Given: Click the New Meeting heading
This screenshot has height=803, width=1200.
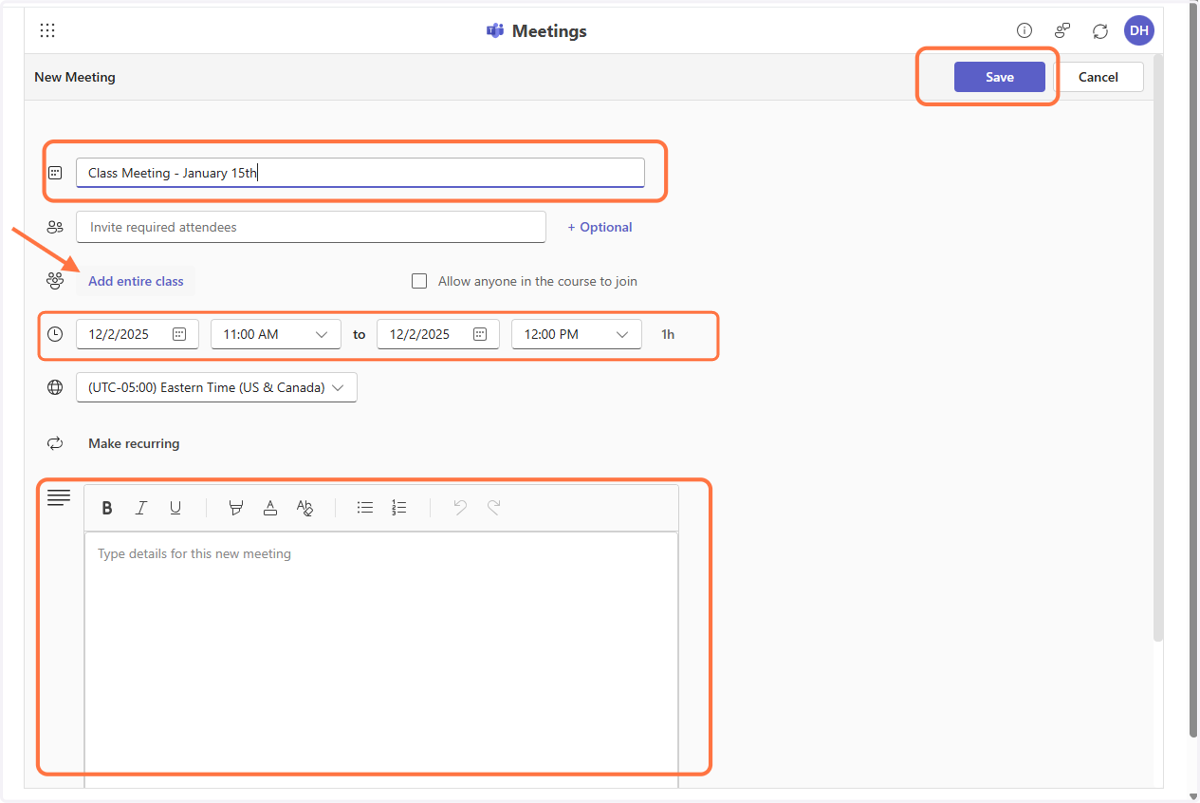Looking at the screenshot, I should pyautogui.click(x=75, y=77).
